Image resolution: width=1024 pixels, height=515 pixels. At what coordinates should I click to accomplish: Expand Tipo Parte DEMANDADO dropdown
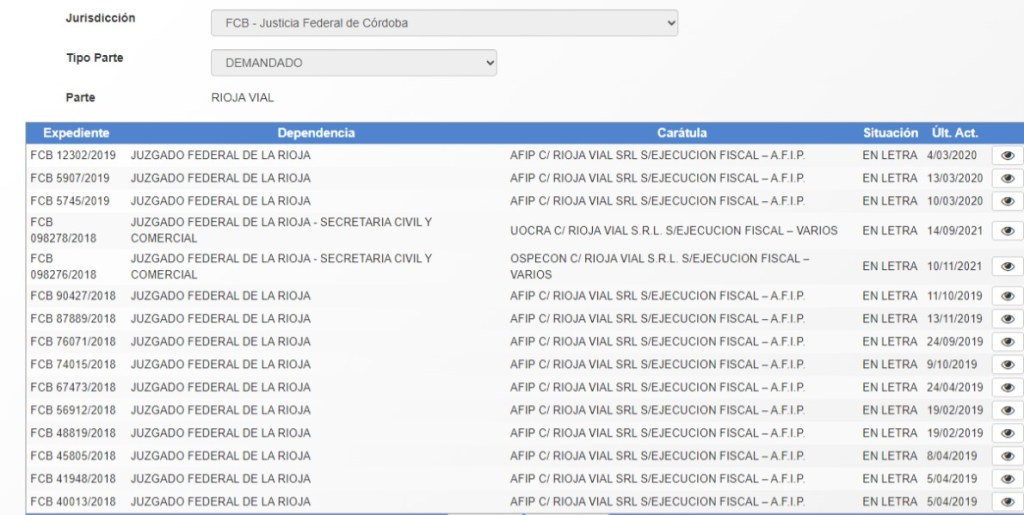point(353,63)
